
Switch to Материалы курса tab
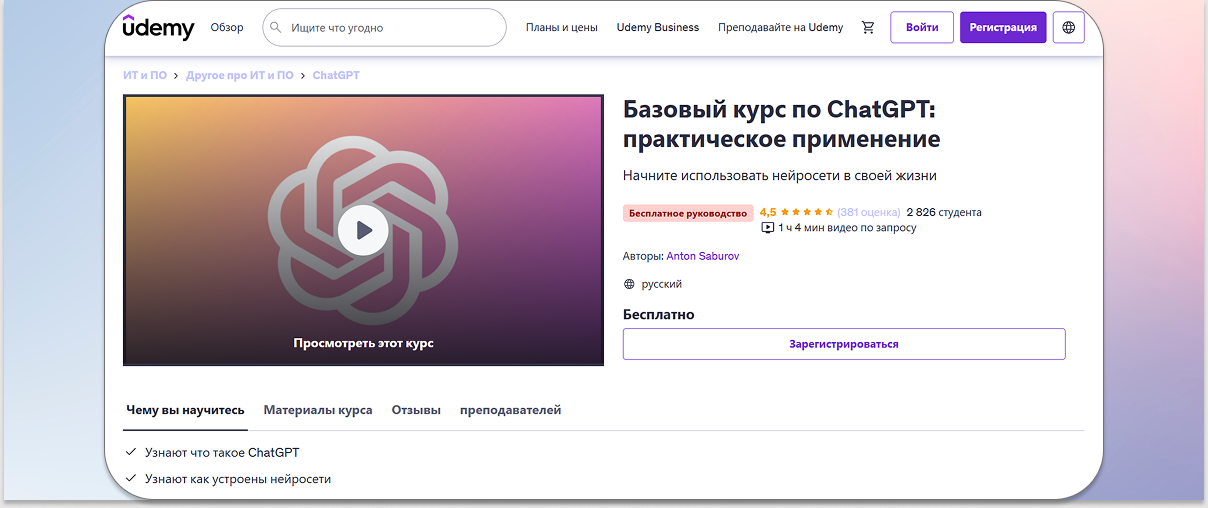[x=318, y=410]
